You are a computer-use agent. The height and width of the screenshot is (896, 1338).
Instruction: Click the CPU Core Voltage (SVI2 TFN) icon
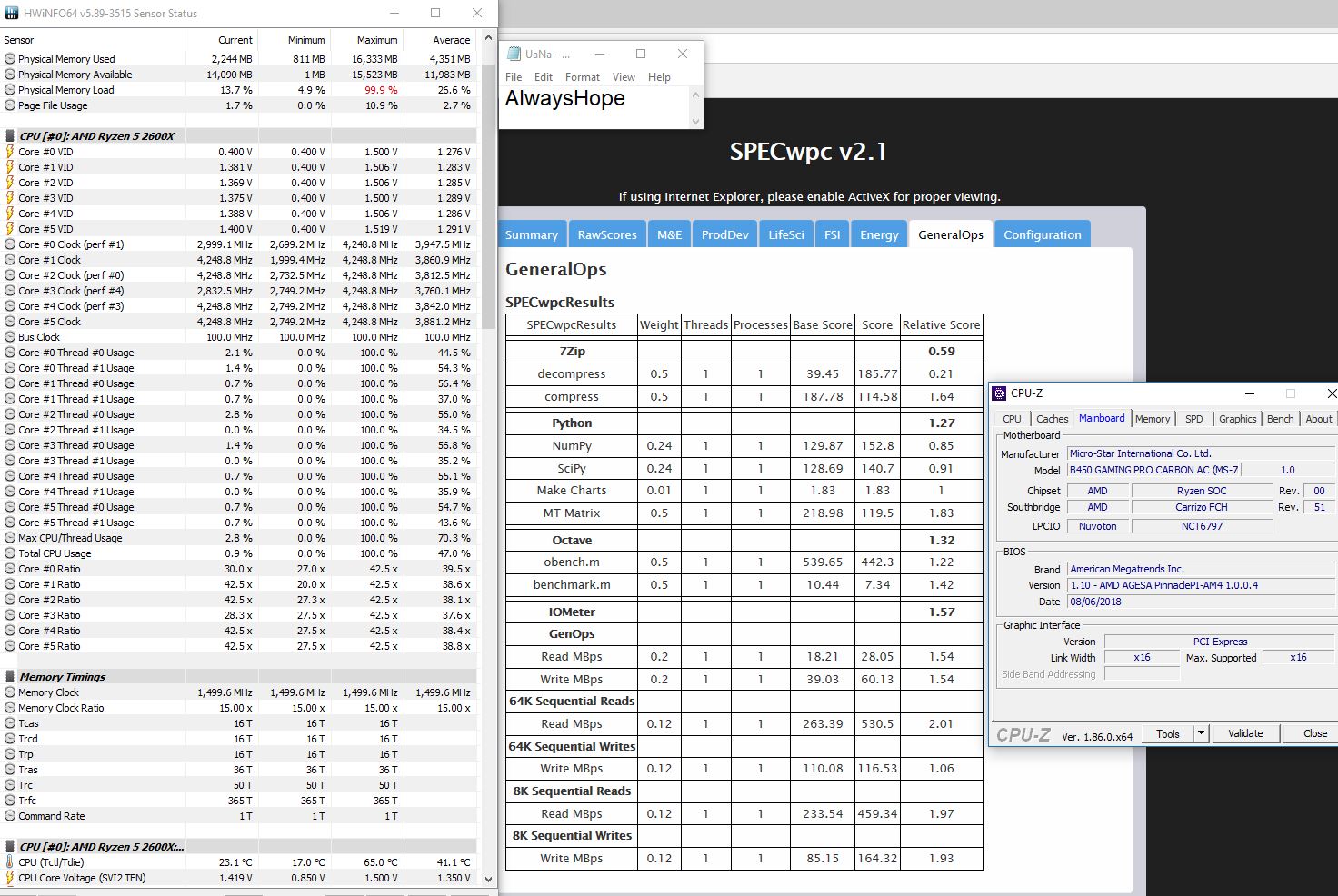coord(10,878)
